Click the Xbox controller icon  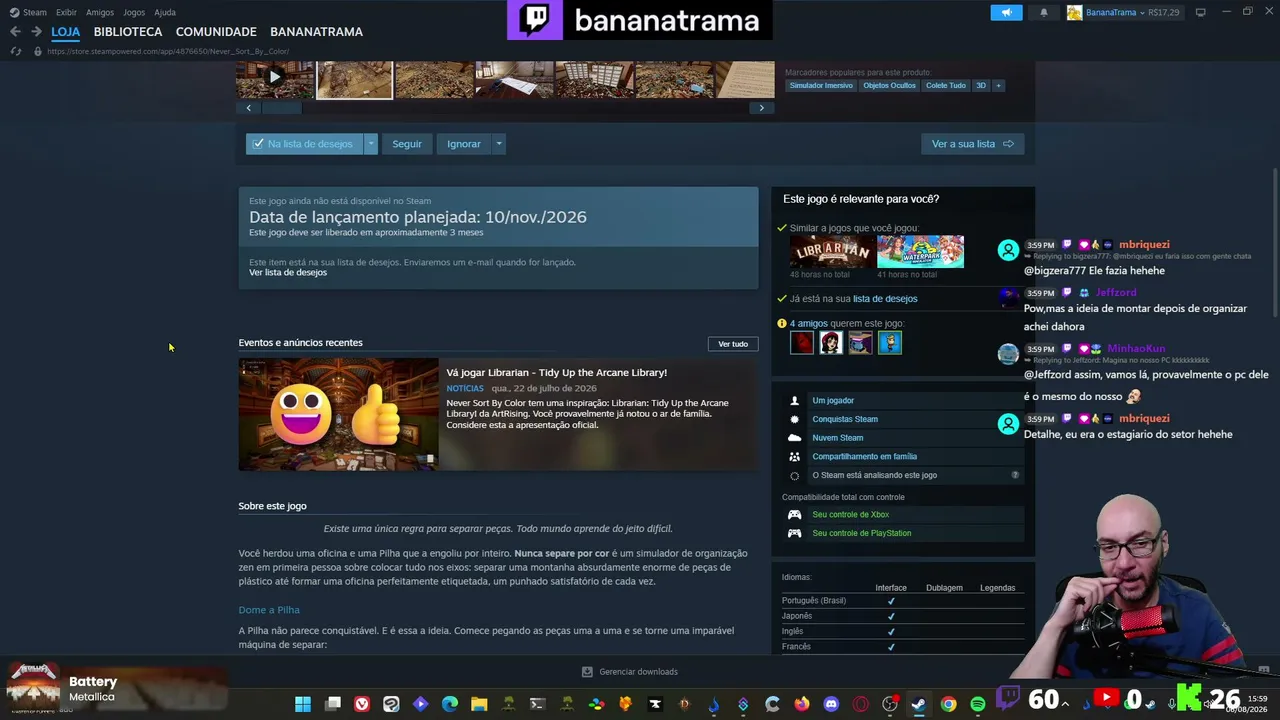(794, 515)
